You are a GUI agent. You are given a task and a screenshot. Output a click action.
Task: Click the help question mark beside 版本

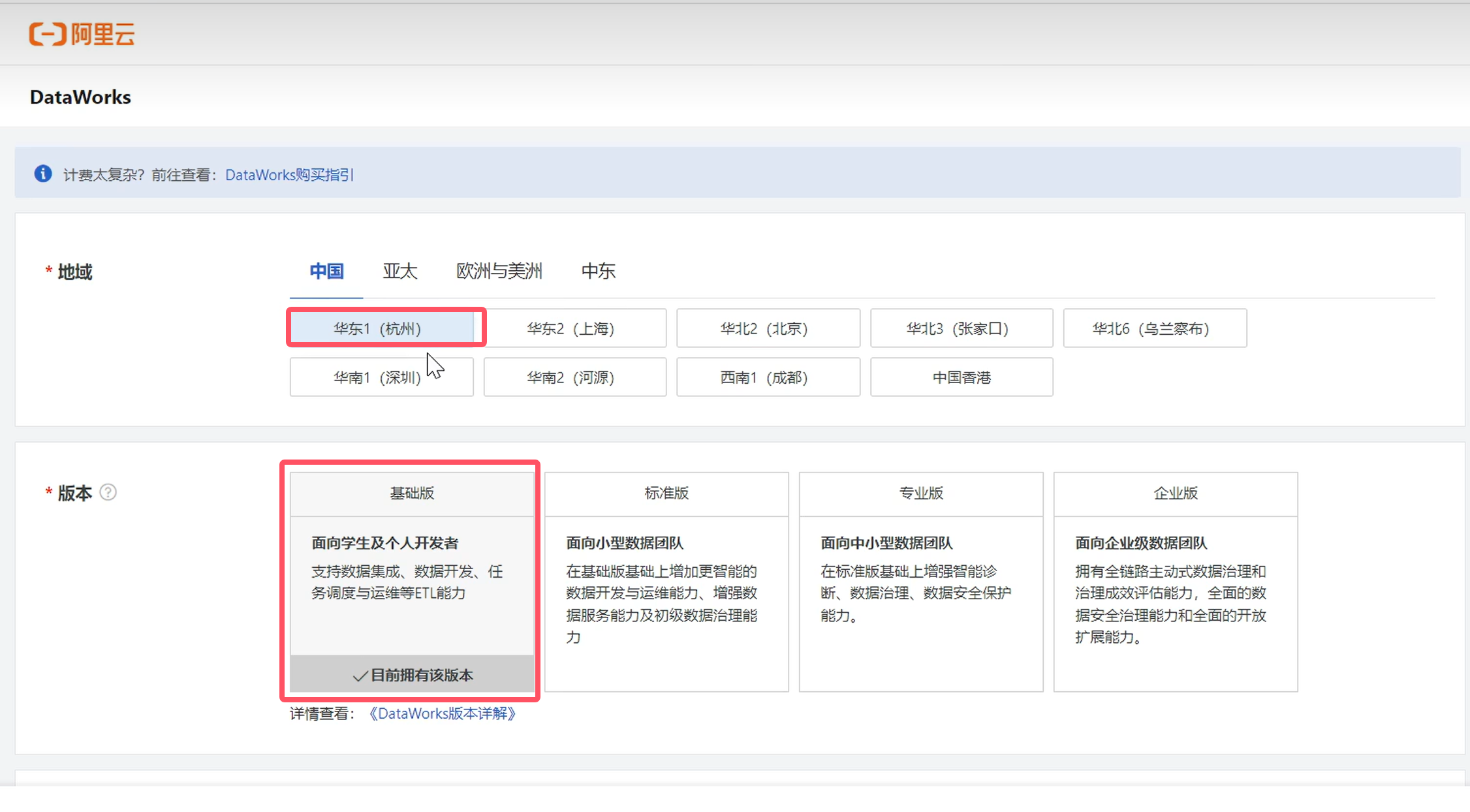[x=108, y=492]
